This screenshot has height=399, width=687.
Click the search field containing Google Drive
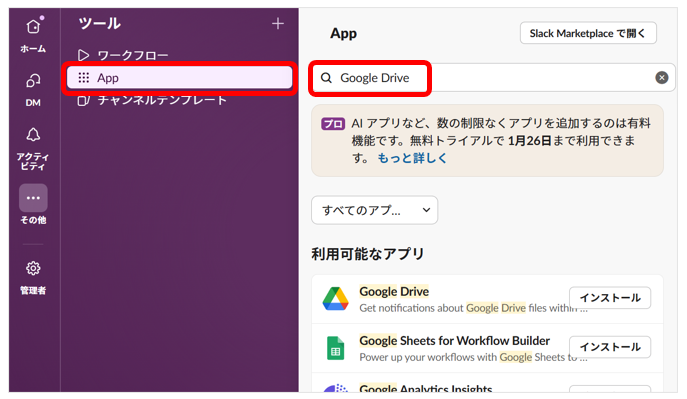493,78
